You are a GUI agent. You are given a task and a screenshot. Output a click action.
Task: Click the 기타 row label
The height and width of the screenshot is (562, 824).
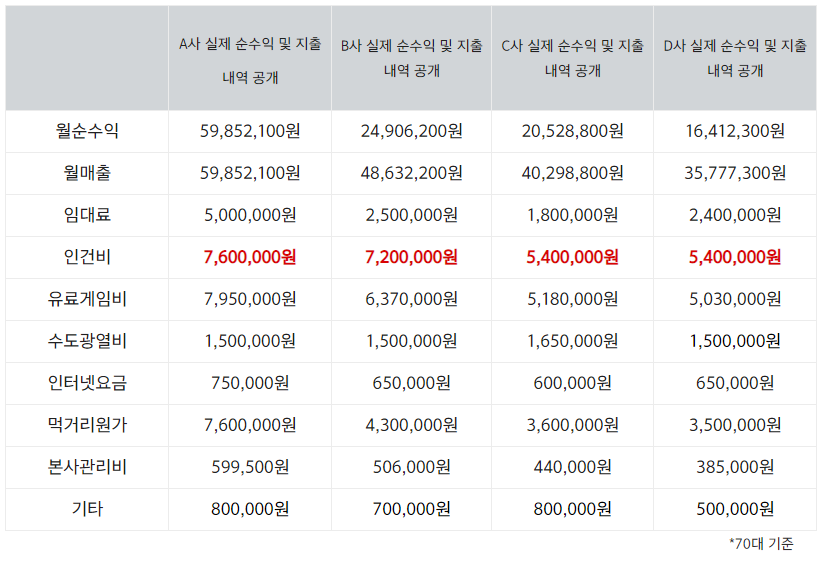87,509
